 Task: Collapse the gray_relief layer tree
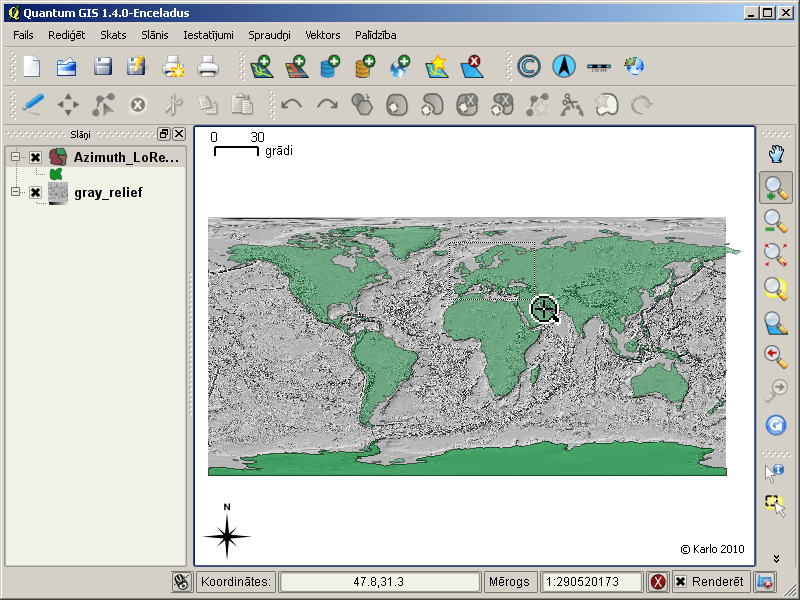tap(16, 192)
